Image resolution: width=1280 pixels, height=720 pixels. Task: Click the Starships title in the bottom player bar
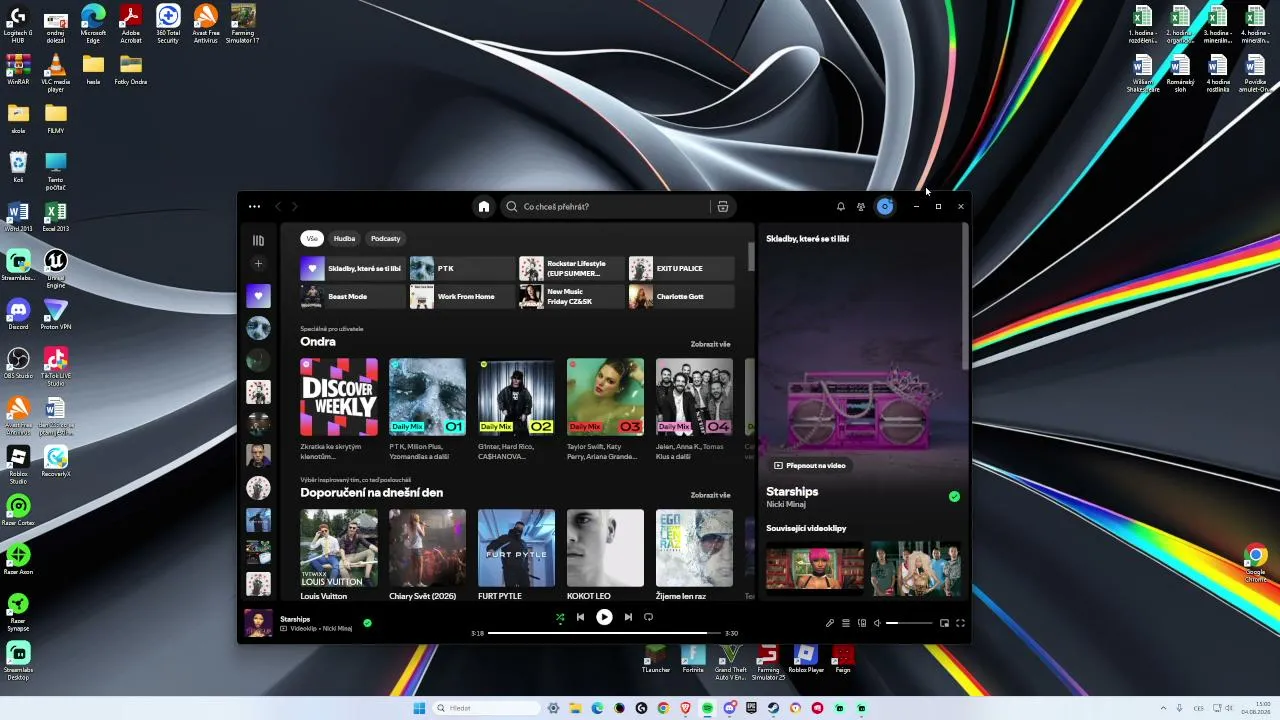click(x=295, y=620)
